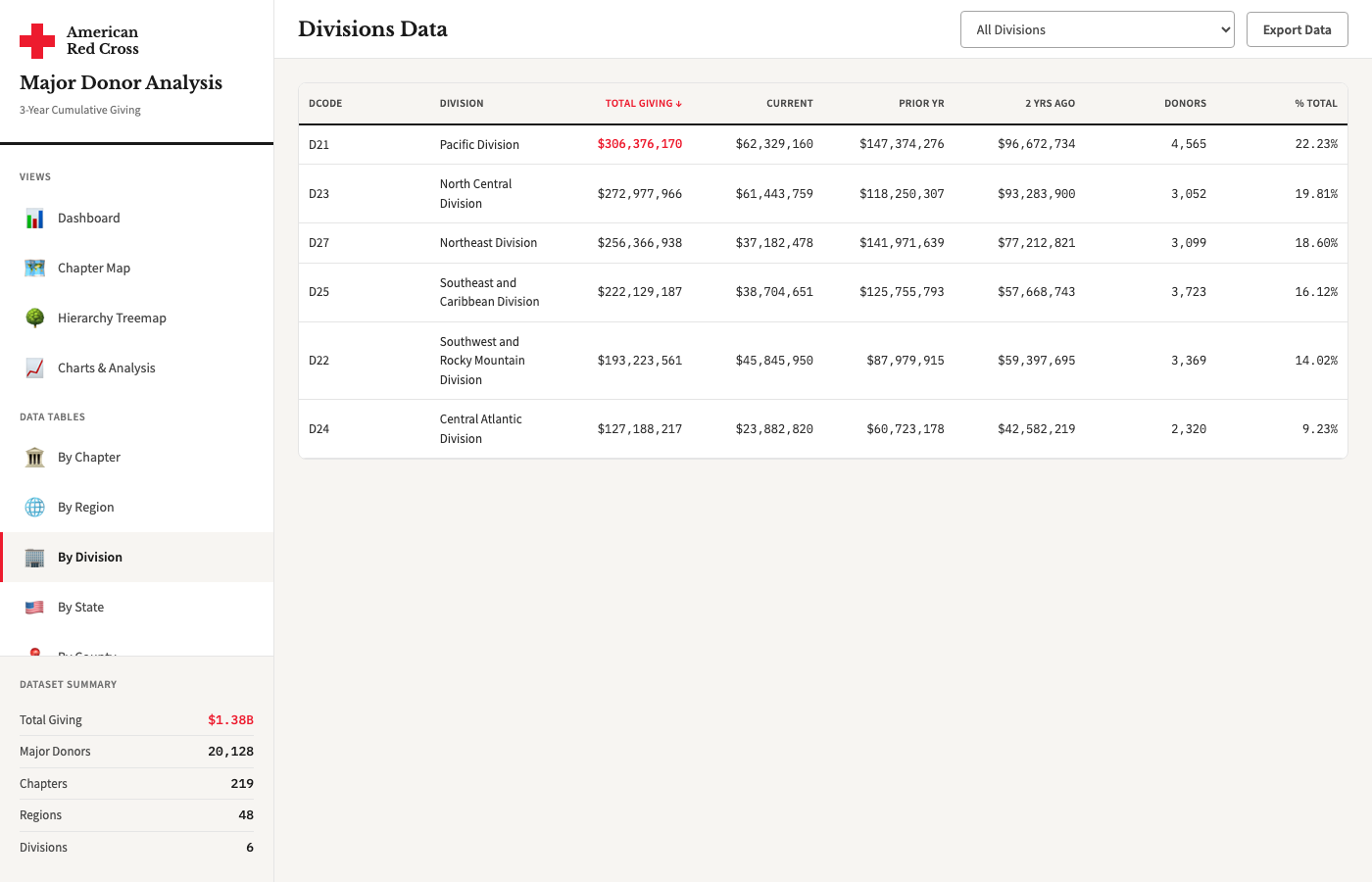This screenshot has height=882, width=1372.
Task: Open the All Divisions dropdown
Action: tap(1098, 29)
